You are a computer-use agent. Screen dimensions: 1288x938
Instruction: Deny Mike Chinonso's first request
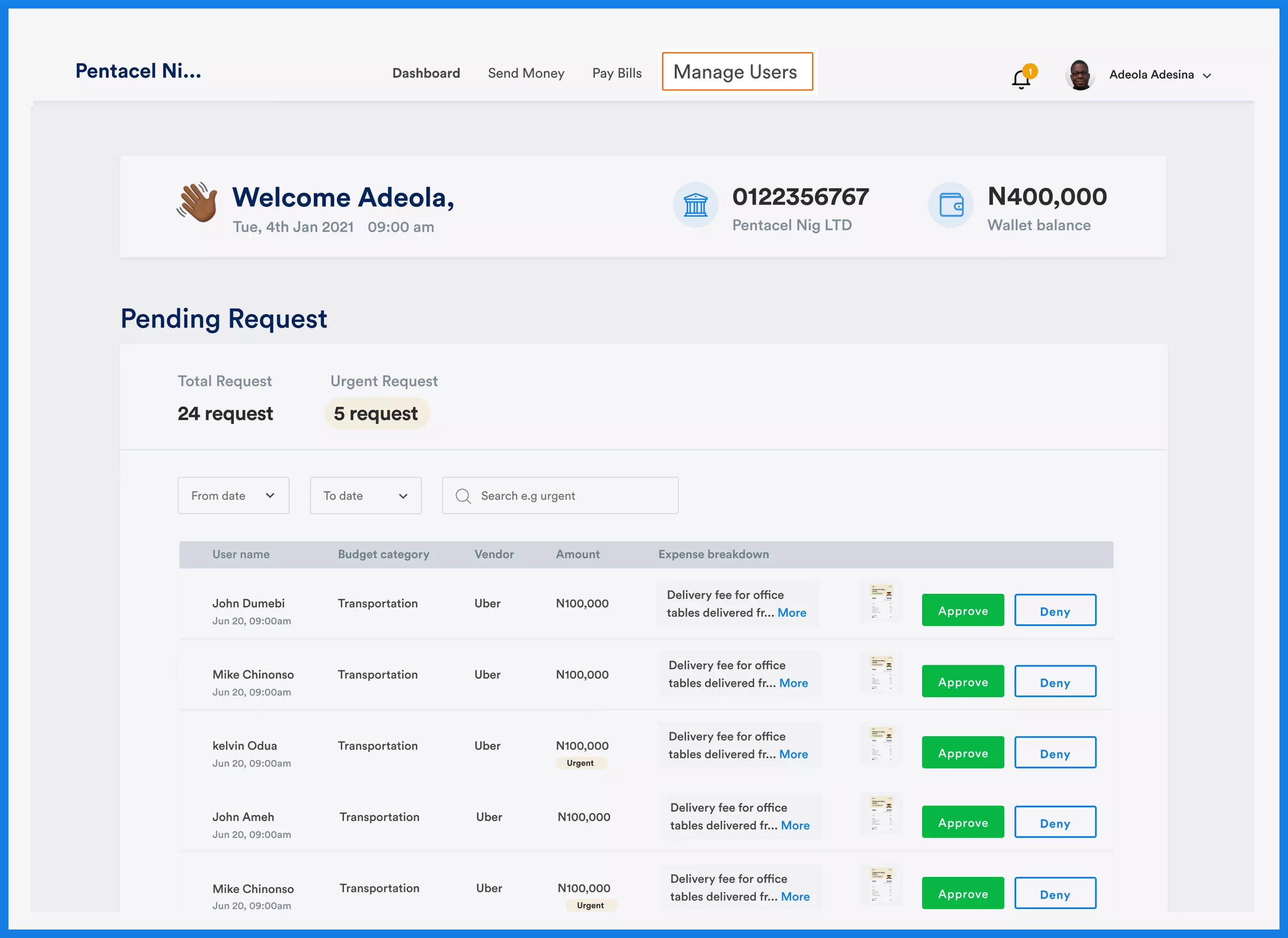click(1055, 681)
